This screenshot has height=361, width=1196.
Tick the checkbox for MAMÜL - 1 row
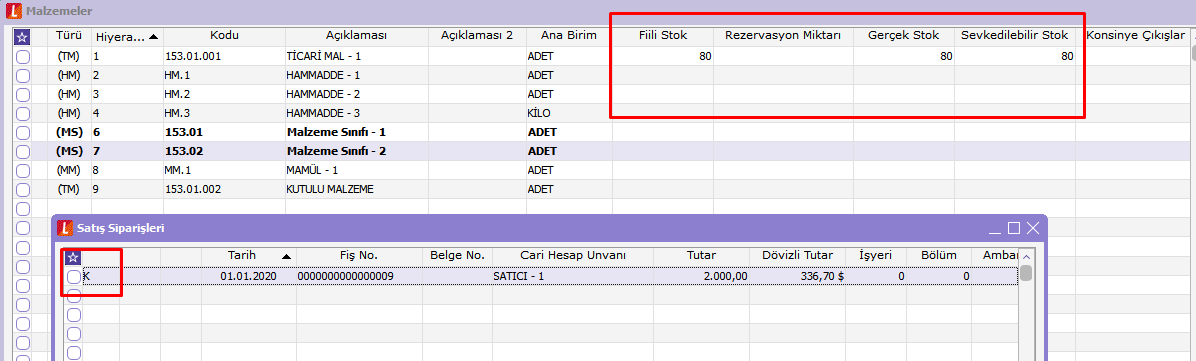pos(23,170)
